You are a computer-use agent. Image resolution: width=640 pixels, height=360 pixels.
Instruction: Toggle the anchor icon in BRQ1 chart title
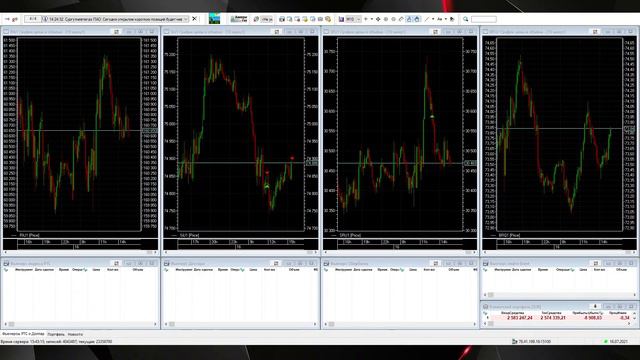[x=595, y=31]
